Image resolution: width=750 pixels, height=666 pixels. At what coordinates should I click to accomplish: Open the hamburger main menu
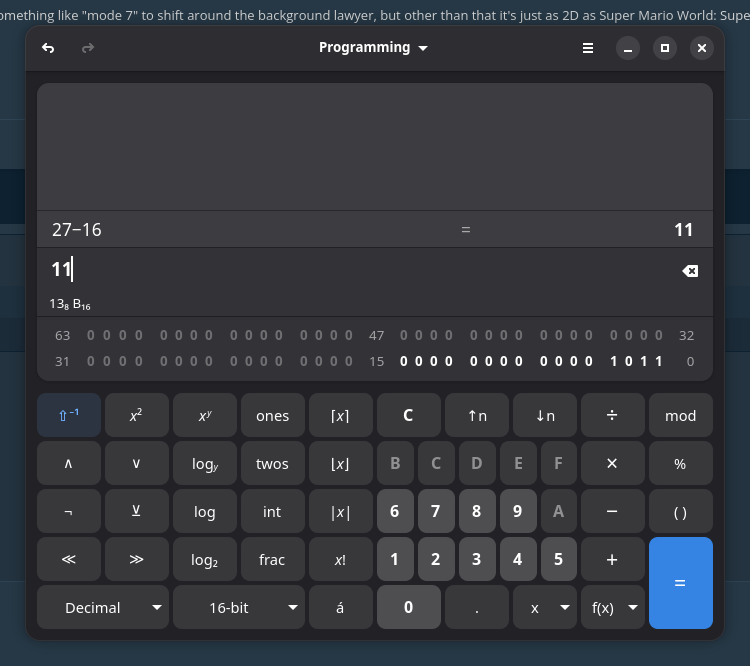[588, 48]
